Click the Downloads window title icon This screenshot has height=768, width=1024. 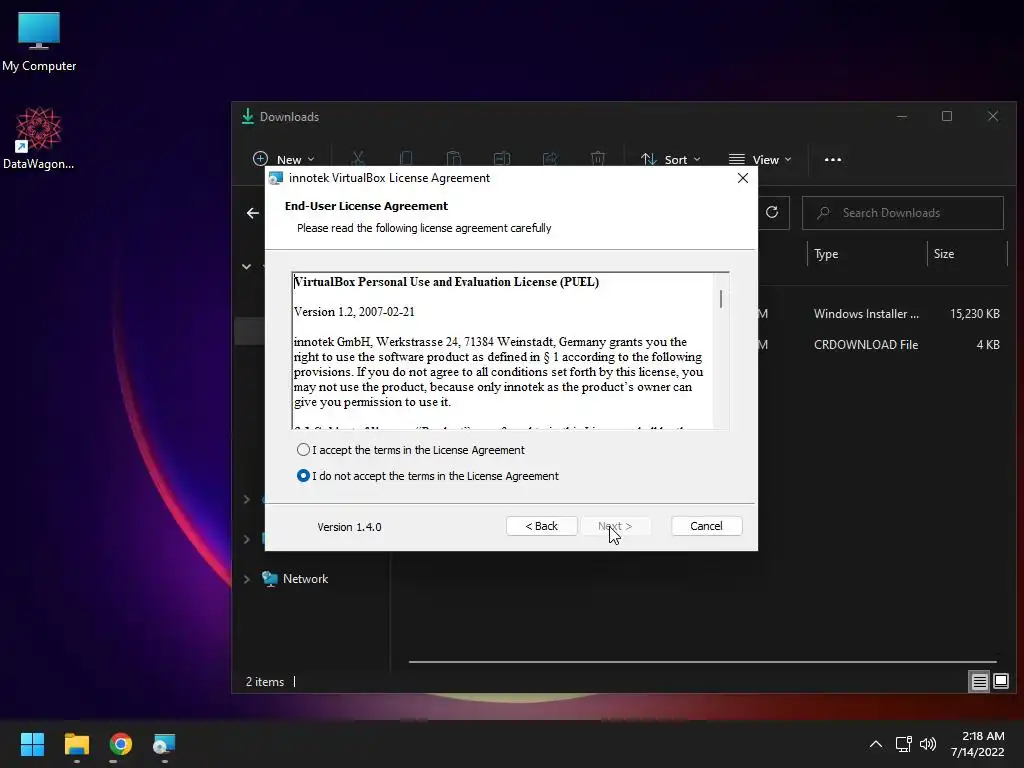pos(248,116)
